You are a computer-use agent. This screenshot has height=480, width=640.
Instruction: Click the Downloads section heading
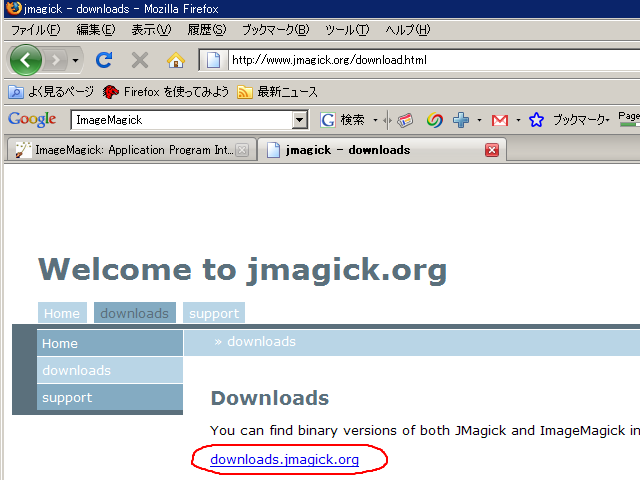[270, 398]
